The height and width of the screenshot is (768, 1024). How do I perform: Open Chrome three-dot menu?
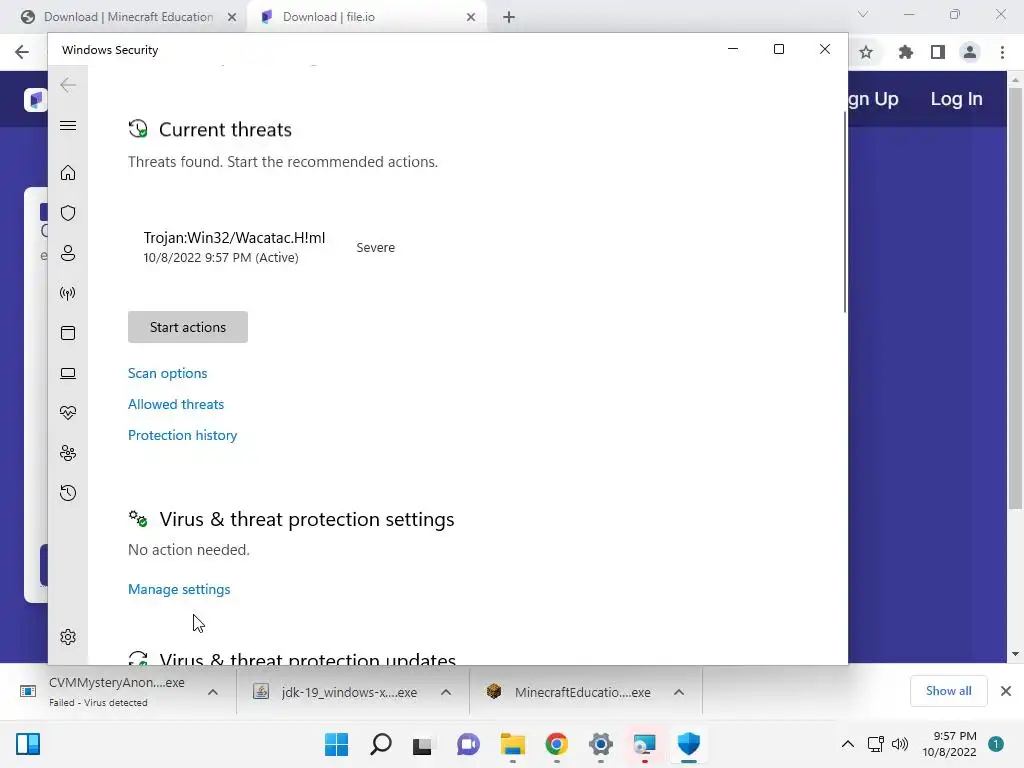(x=1002, y=52)
